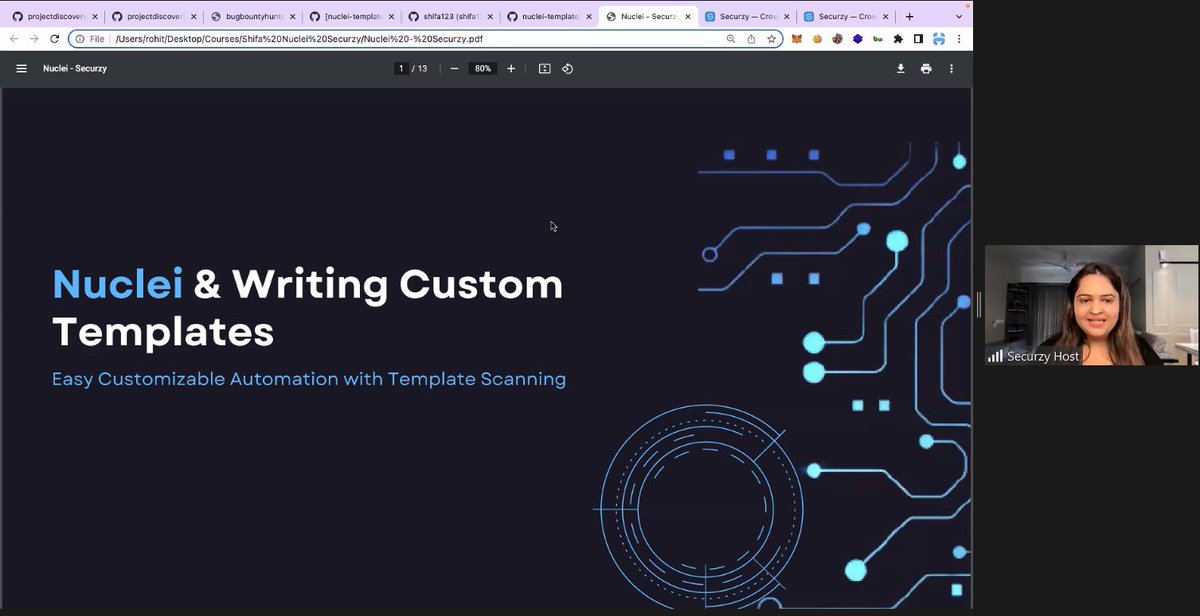The width and height of the screenshot is (1200, 616).
Task: Click the 80% zoom level field
Action: [483, 68]
